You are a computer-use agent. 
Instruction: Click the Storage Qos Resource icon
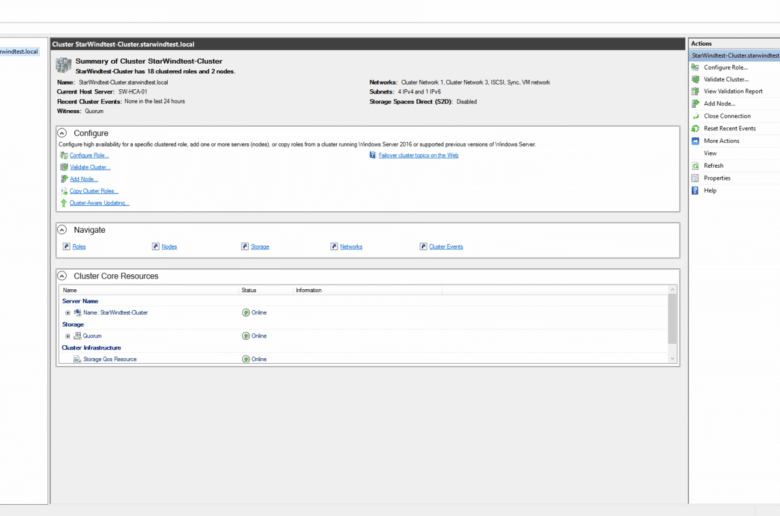click(77, 359)
